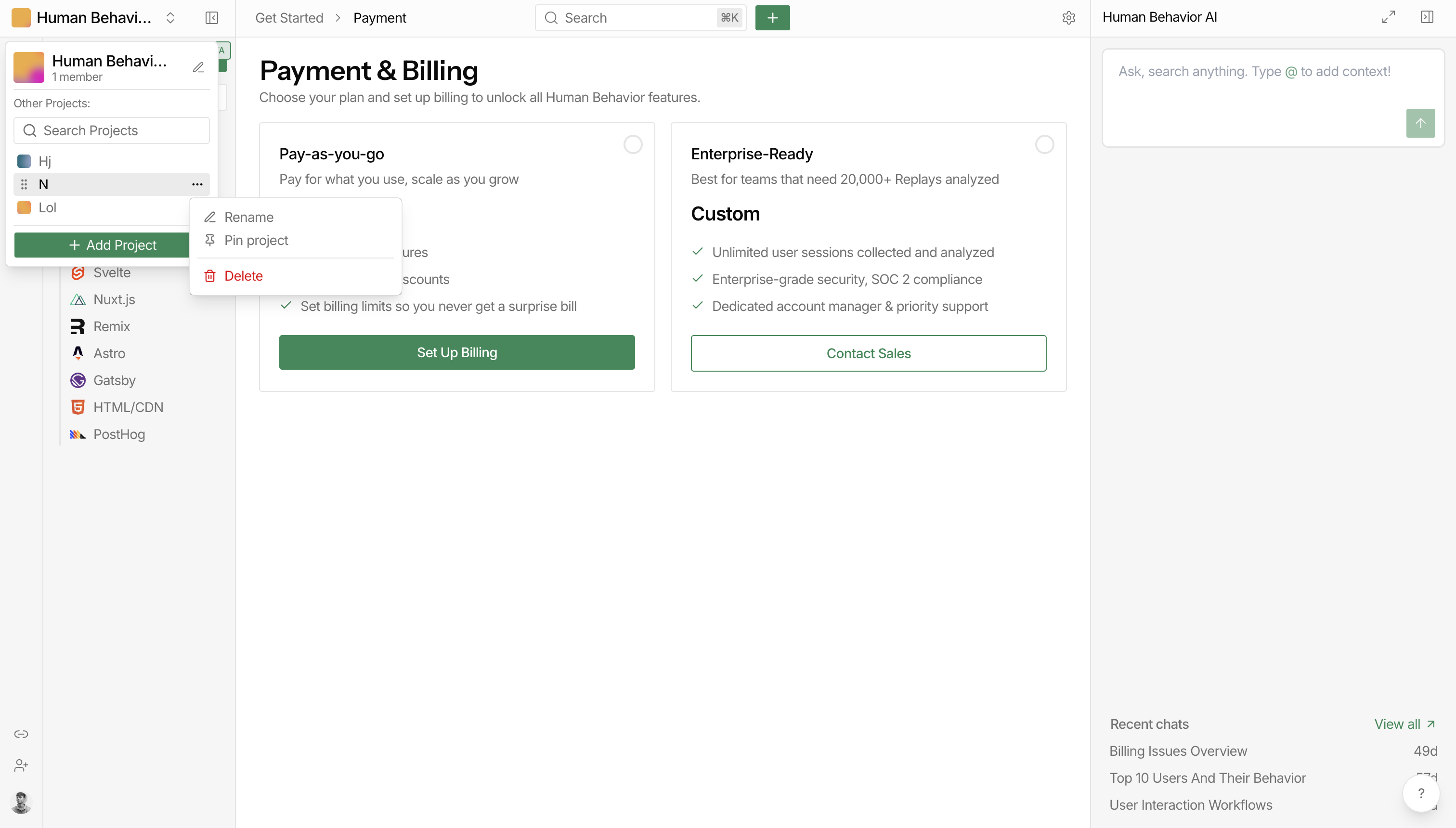This screenshot has width=1456, height=828.
Task: Click the green plus create button
Action: coord(772,18)
